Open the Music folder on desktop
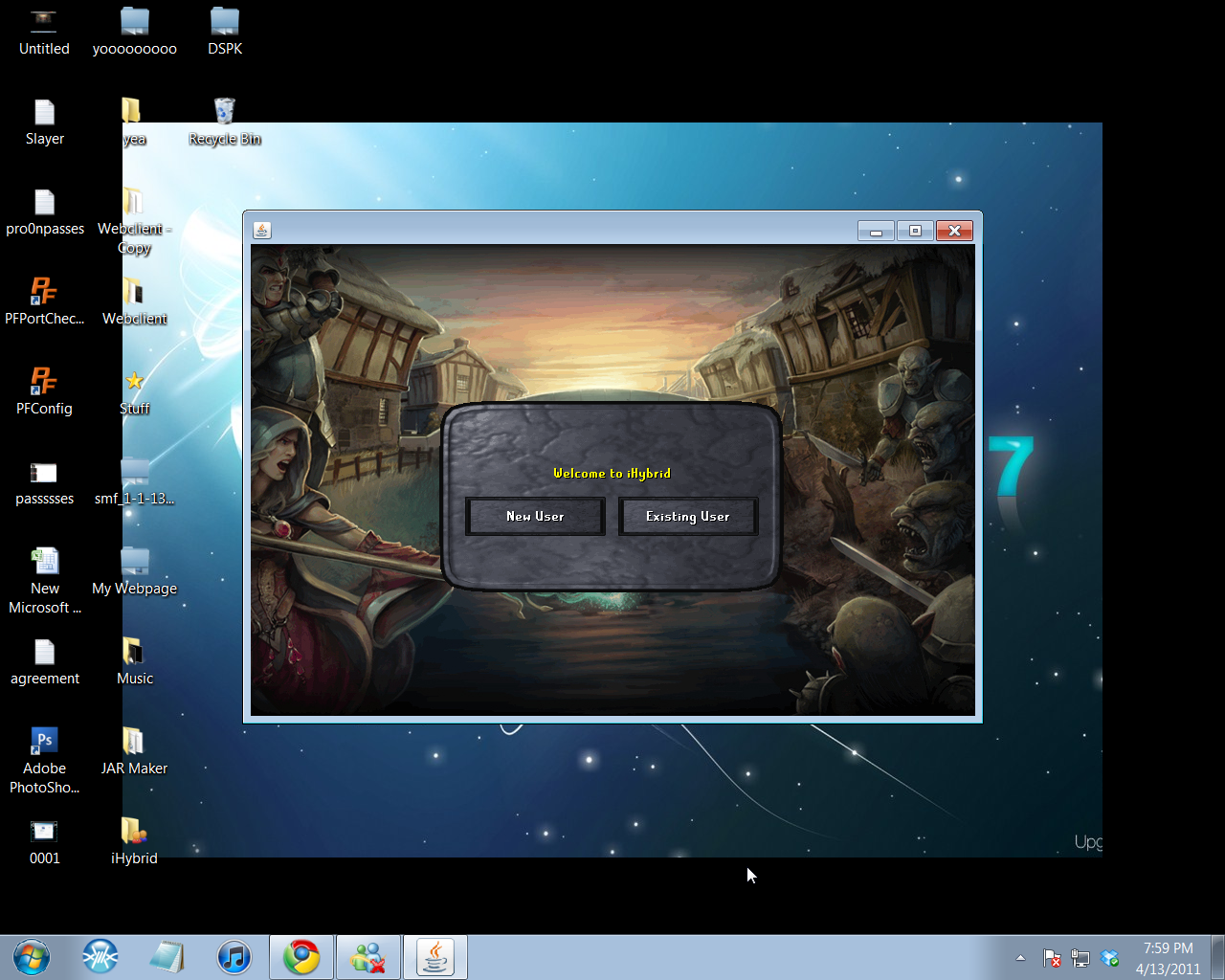This screenshot has height=980, width=1225. pyautogui.click(x=134, y=660)
